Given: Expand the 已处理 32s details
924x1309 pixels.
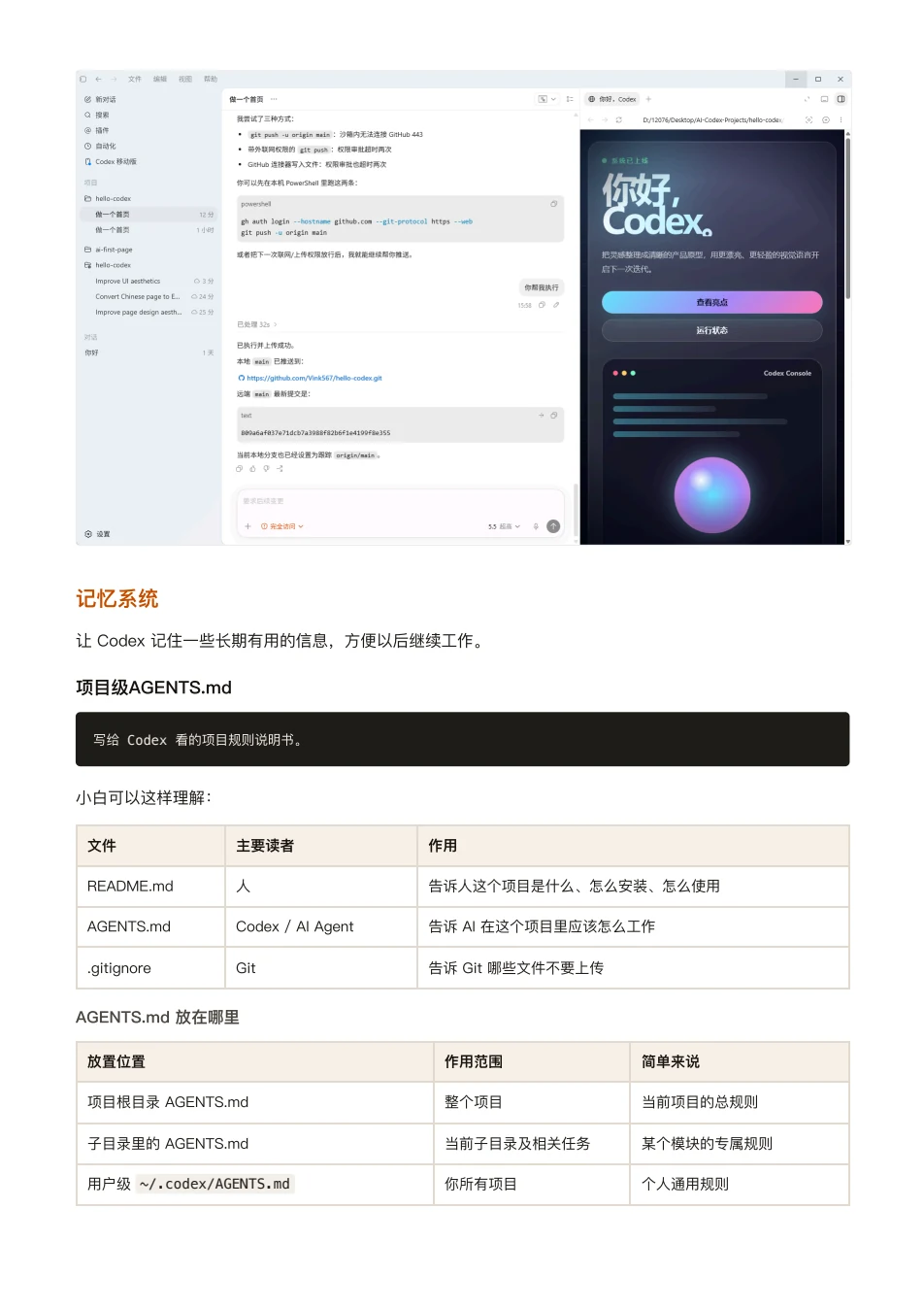Looking at the screenshot, I should point(257,324).
